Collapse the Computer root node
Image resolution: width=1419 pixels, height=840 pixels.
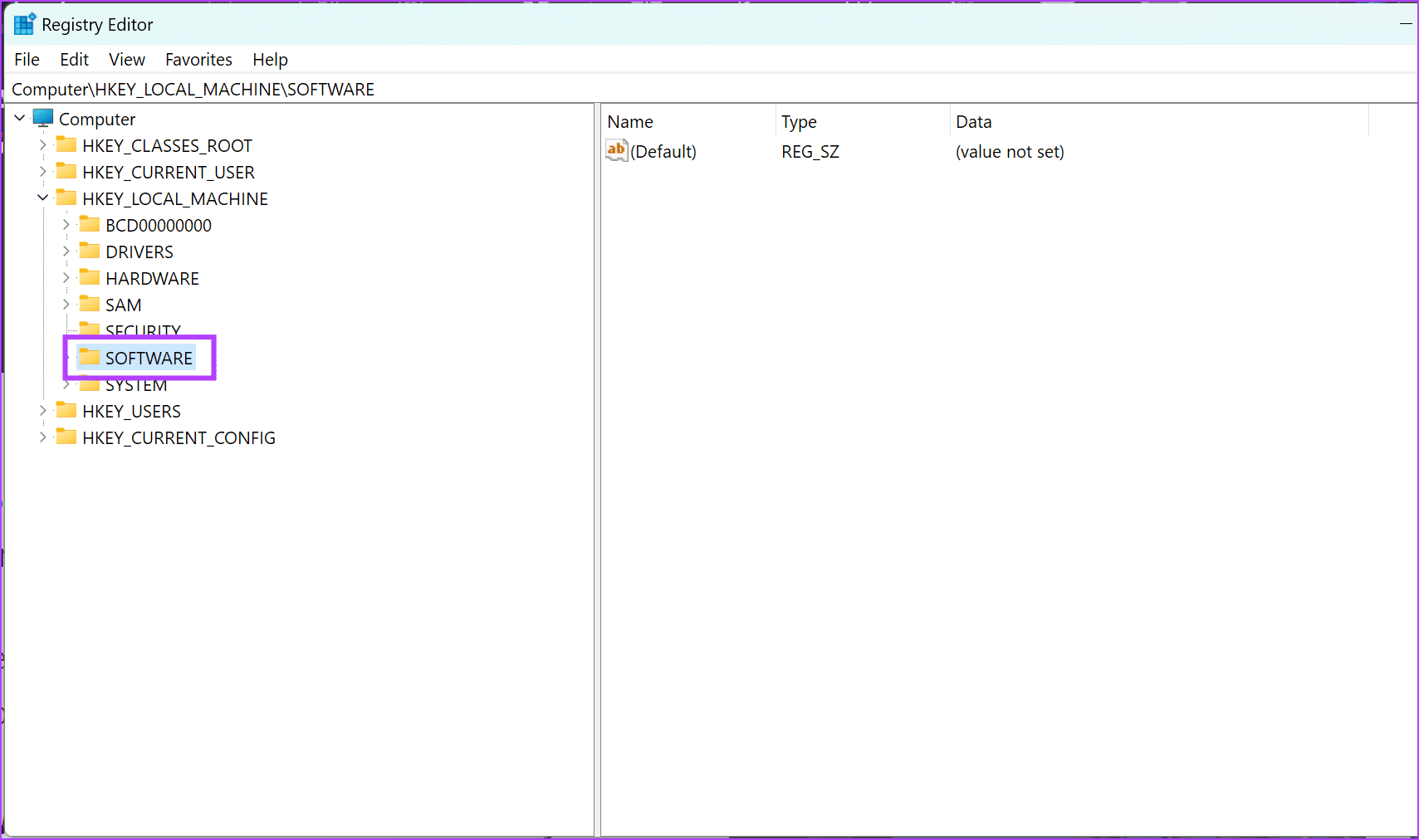click(20, 119)
